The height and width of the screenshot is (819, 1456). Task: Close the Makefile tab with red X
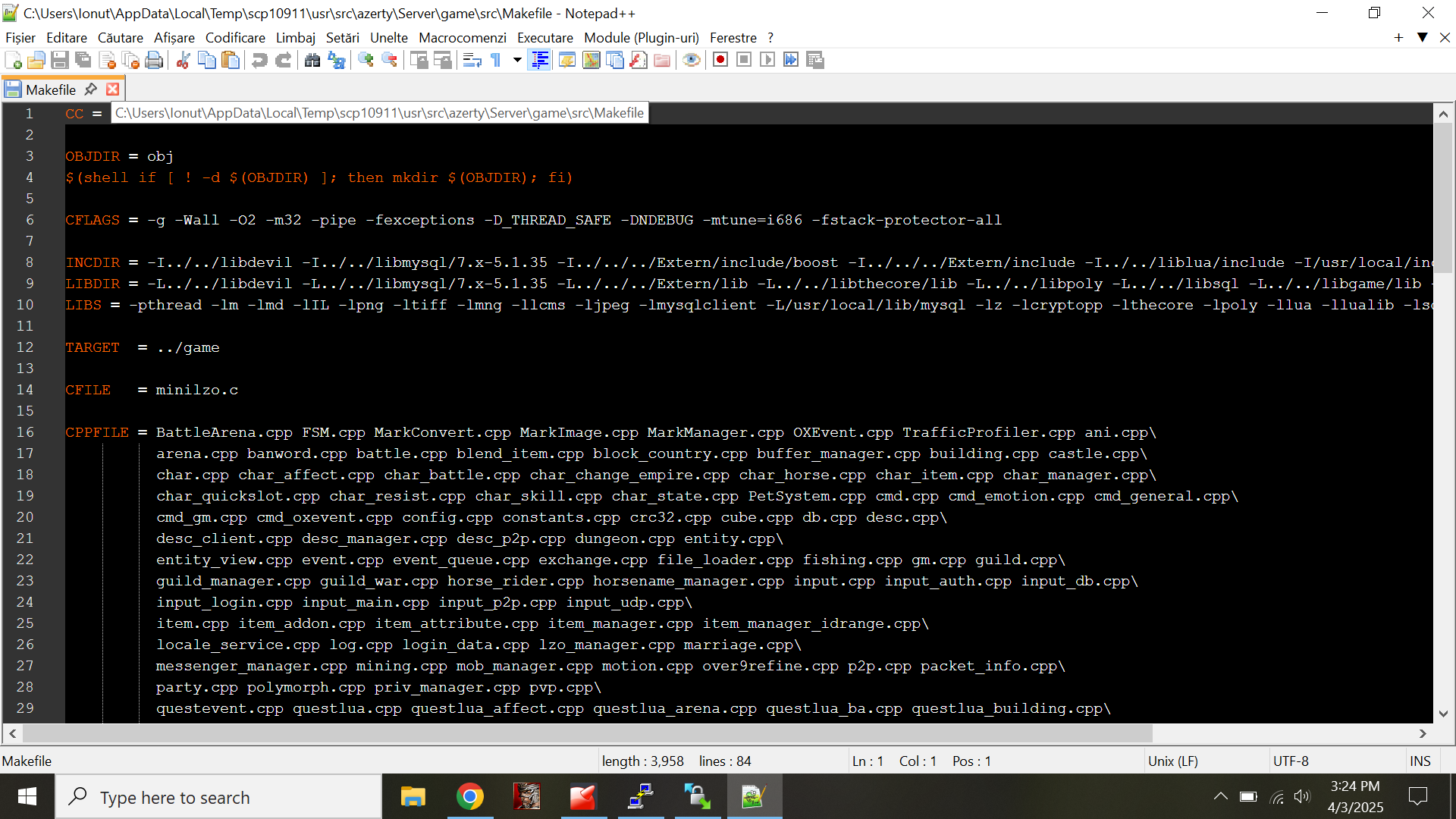113,89
